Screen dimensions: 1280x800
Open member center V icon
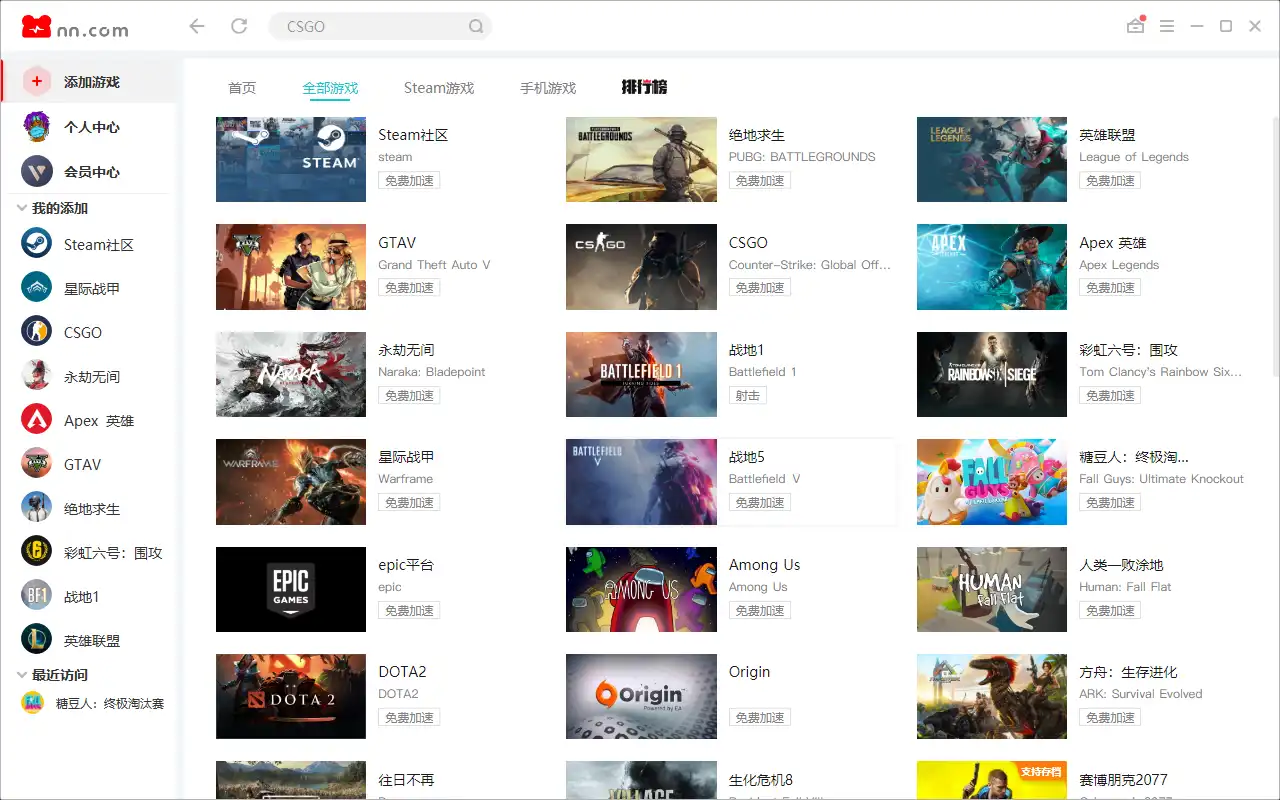point(37,171)
